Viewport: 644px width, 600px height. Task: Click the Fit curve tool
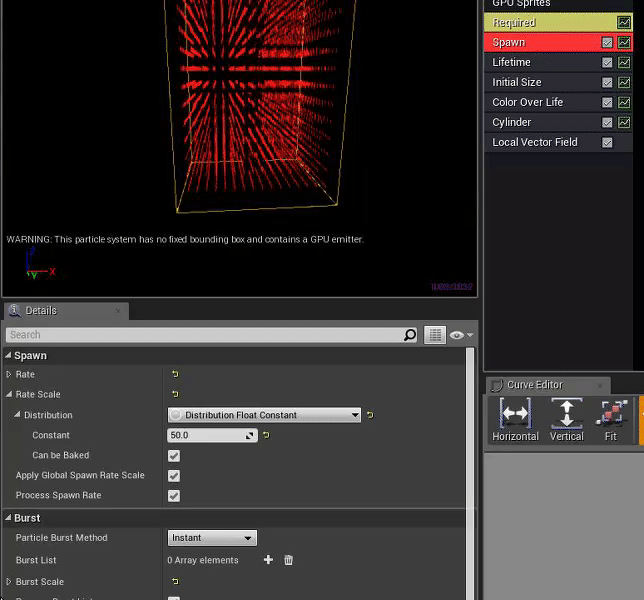[611, 420]
